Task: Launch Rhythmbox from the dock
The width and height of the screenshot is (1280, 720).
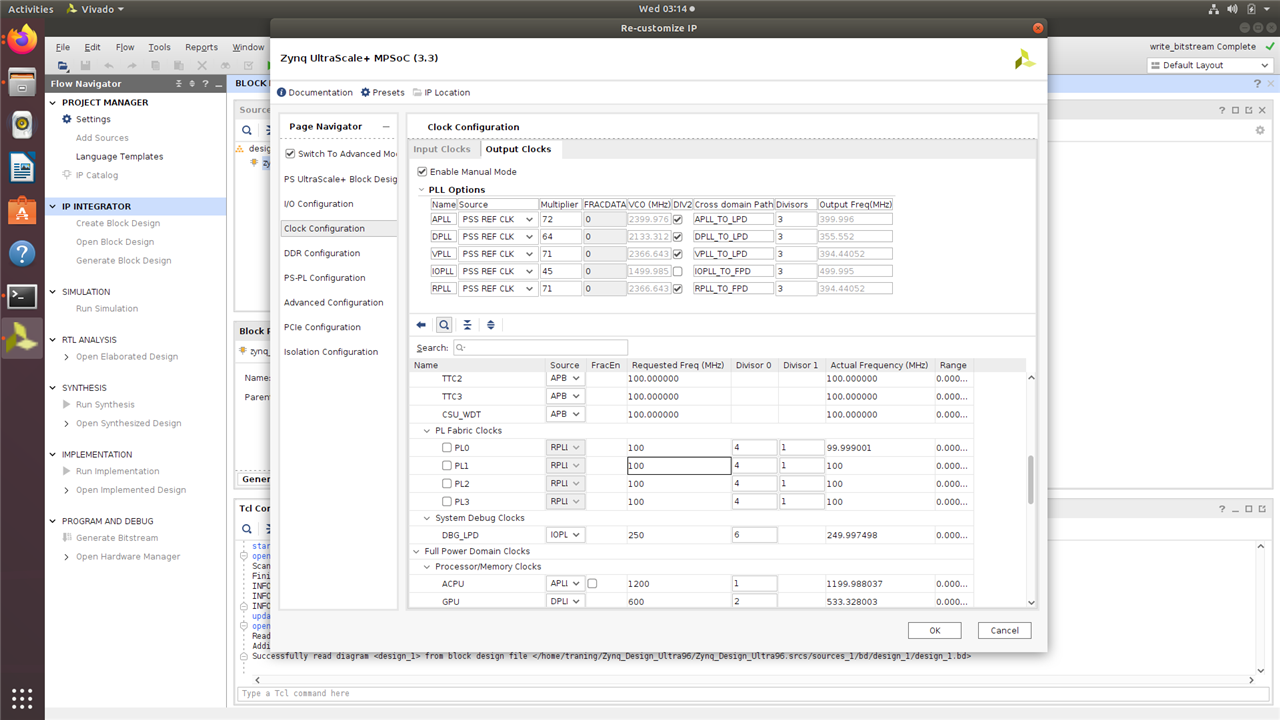Action: click(22, 125)
